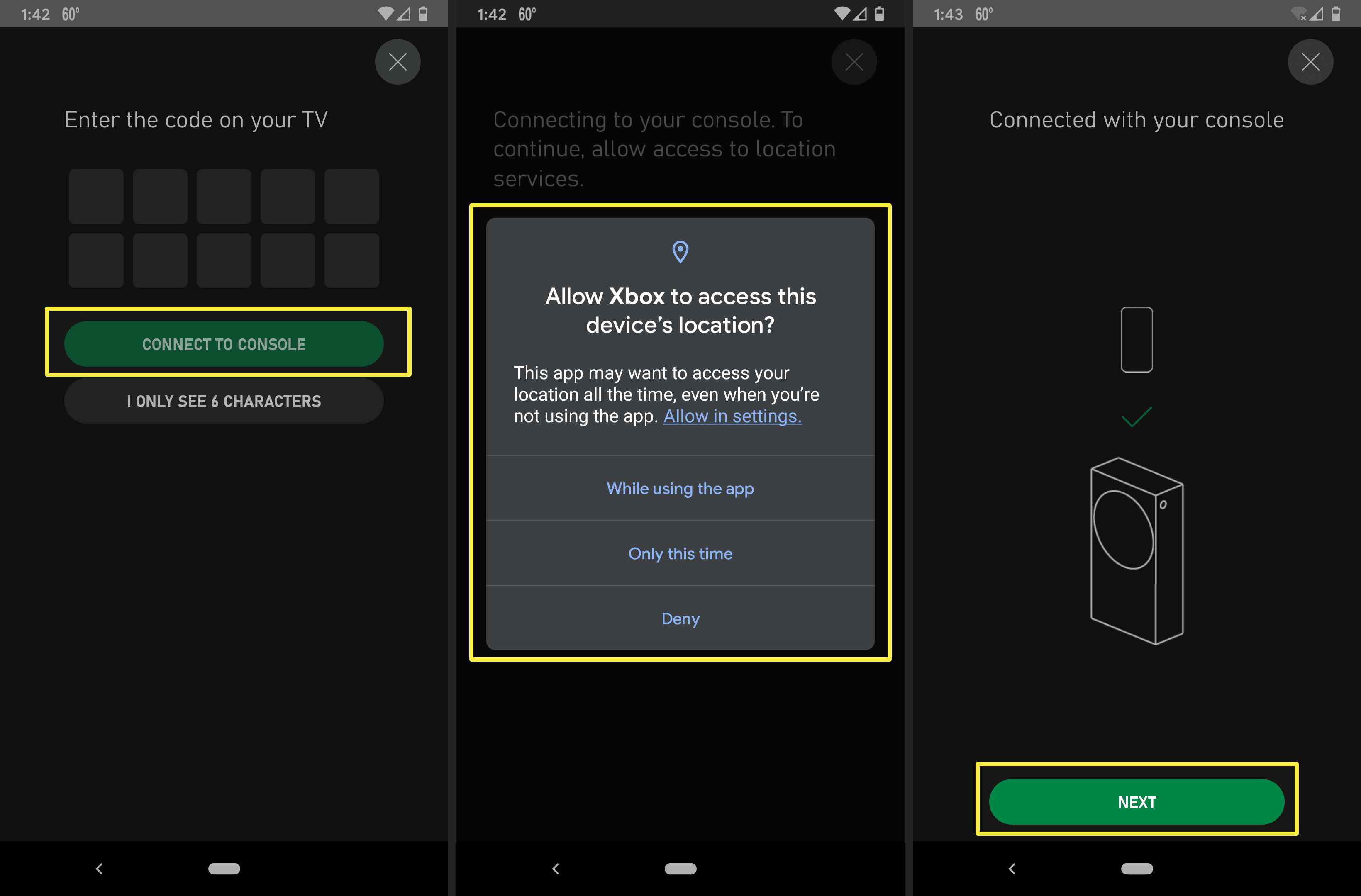This screenshot has width=1361, height=896.
Task: Tap the green checkmark icon
Action: [x=1136, y=417]
